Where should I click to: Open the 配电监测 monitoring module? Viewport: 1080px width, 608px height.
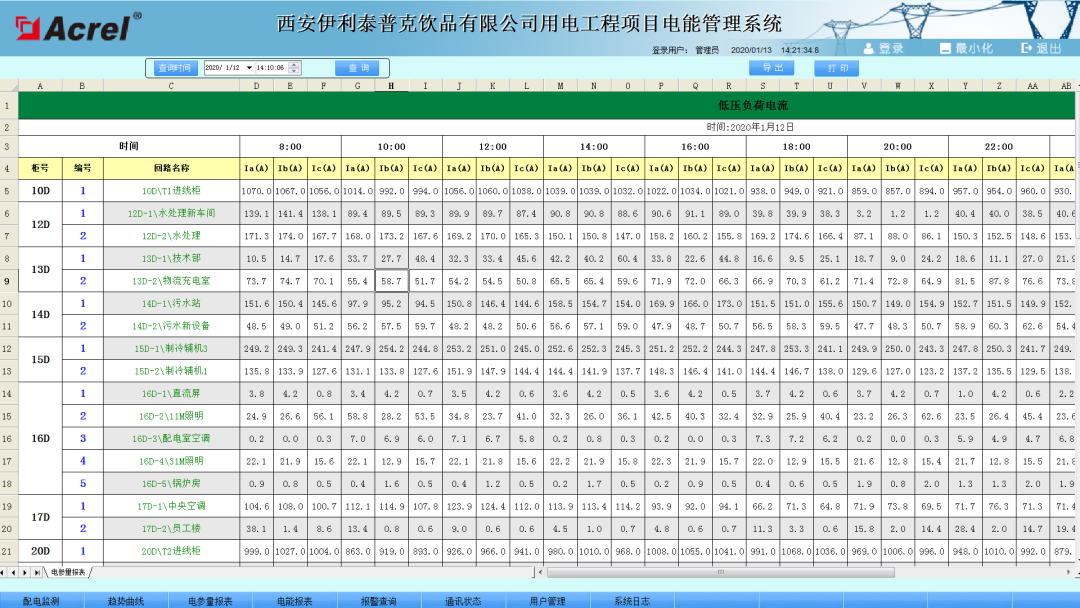pyautogui.click(x=43, y=600)
